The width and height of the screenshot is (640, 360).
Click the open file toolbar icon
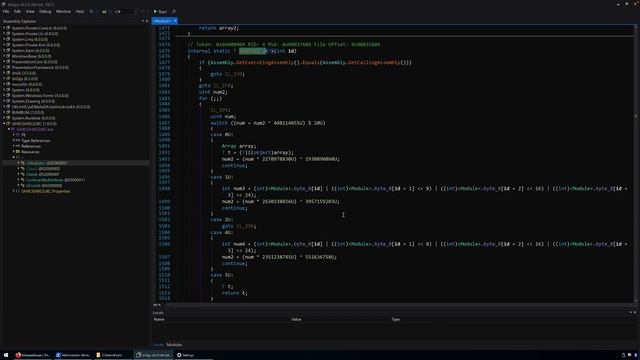(x=104, y=12)
